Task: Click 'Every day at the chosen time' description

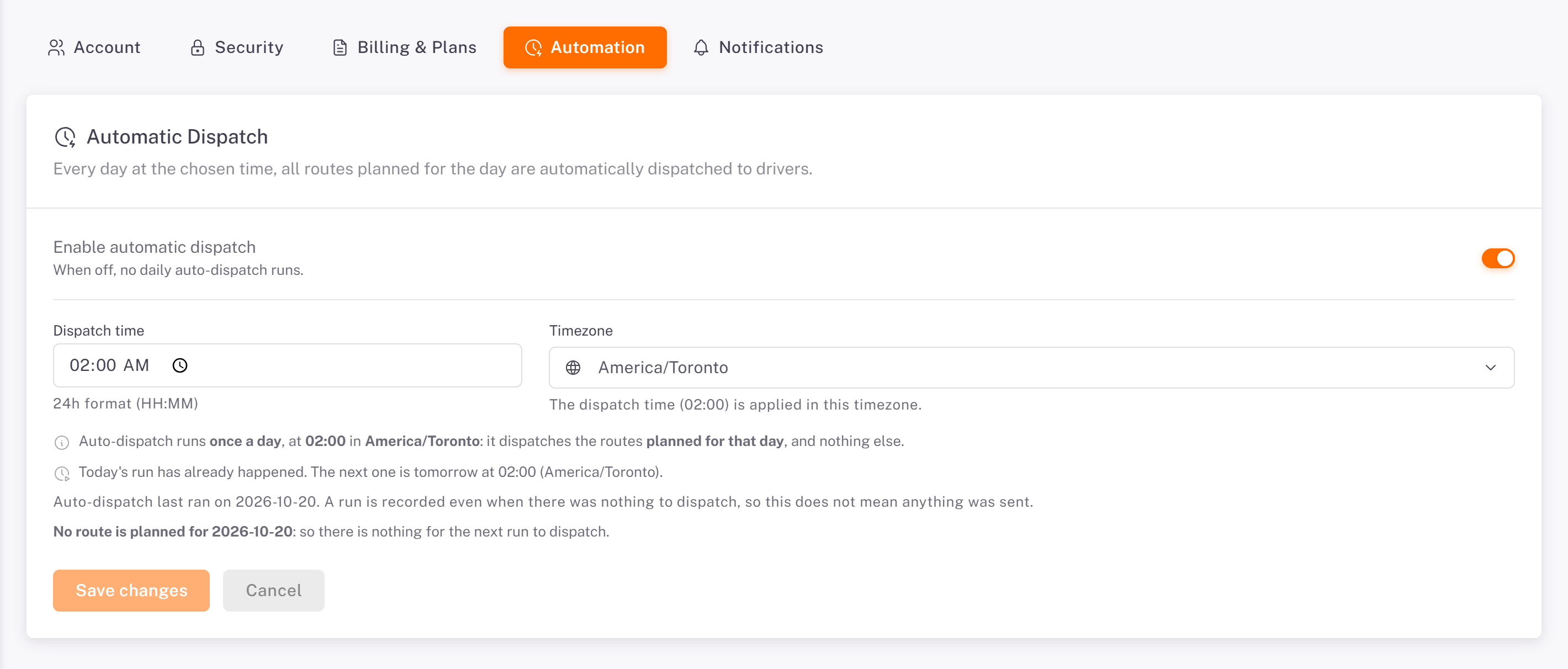Action: 433,168
